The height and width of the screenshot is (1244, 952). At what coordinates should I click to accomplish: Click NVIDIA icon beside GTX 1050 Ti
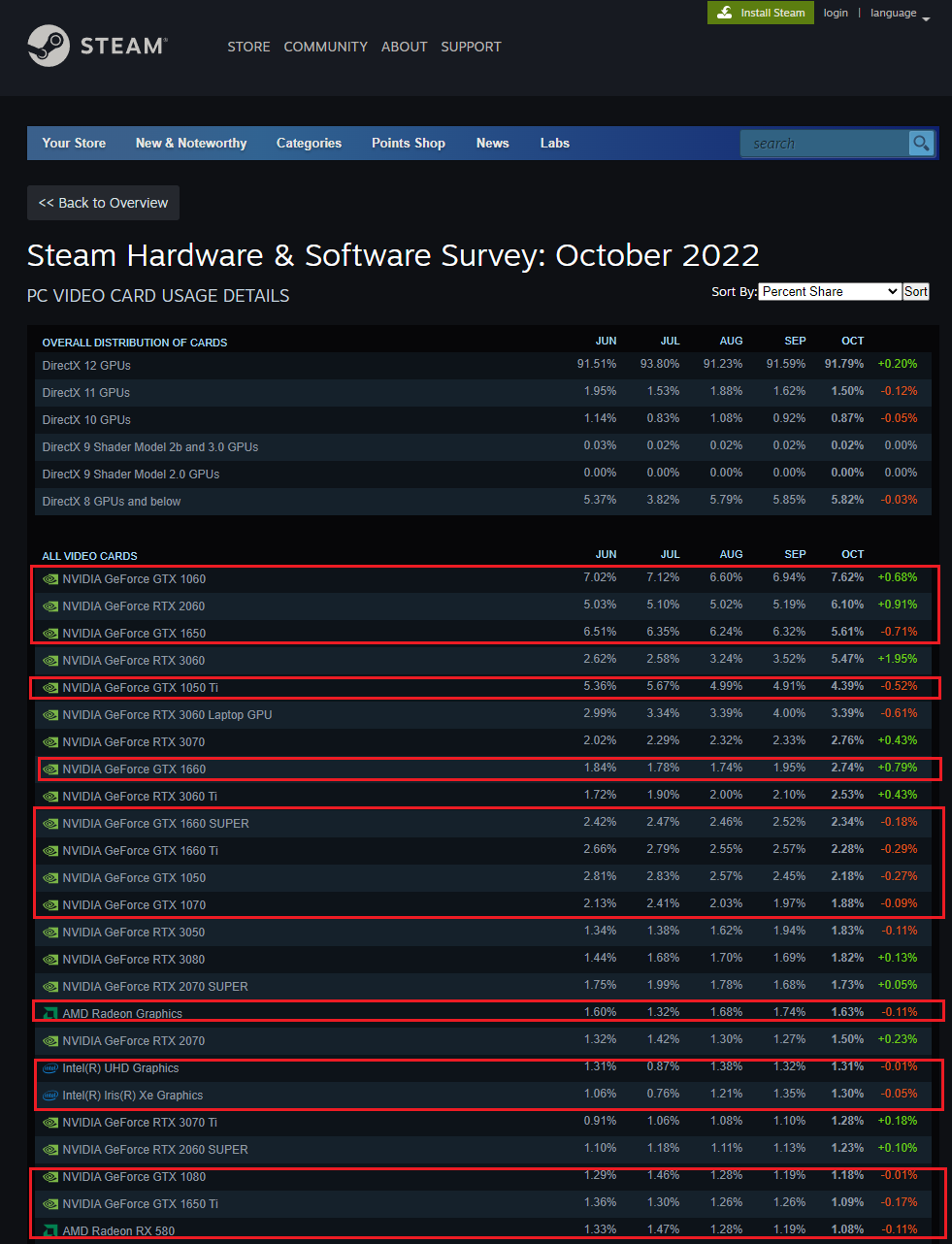(50, 688)
